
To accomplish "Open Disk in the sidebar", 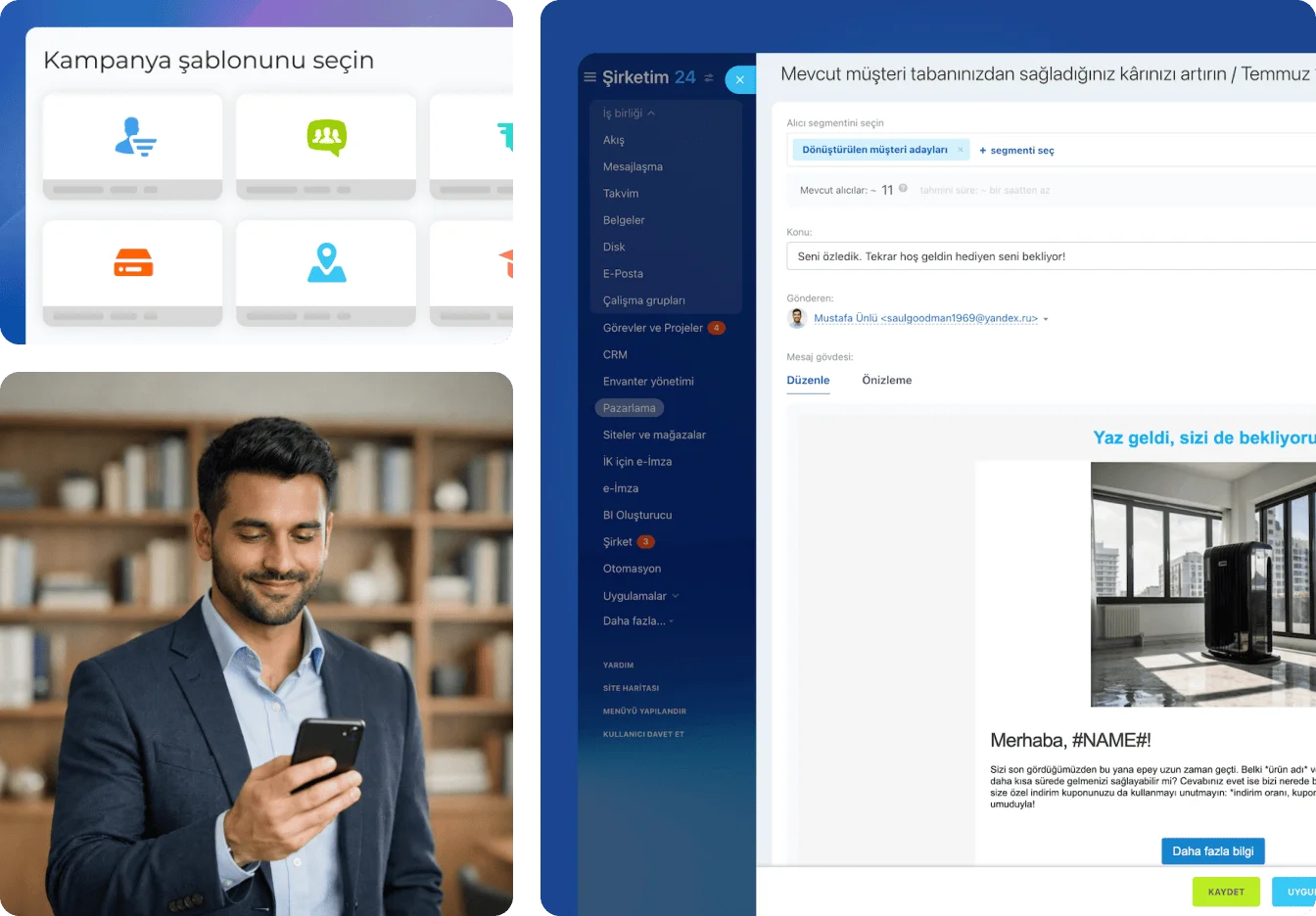I will click(614, 248).
